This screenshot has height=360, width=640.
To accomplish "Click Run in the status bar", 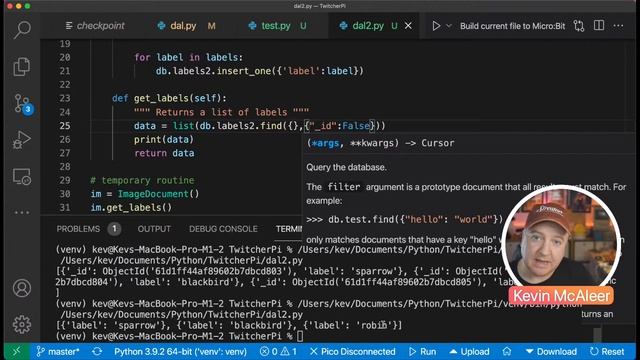I will click(x=422, y=351).
